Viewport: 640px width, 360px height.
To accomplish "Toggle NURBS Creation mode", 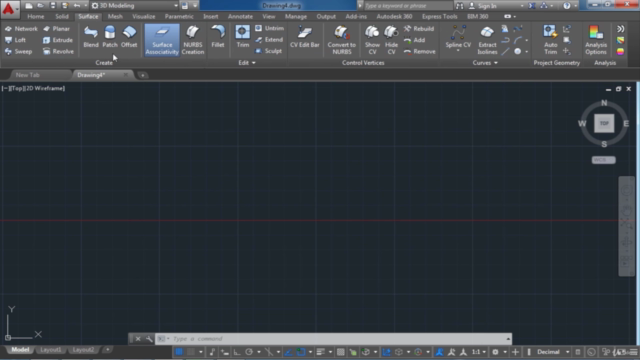I will pos(193,40).
